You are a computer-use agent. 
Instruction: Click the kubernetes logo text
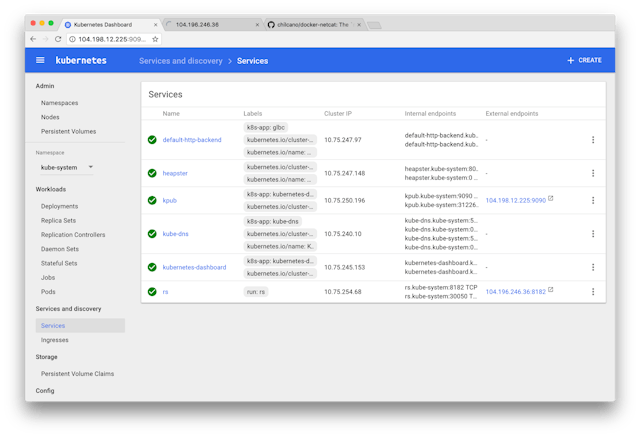coord(81,60)
